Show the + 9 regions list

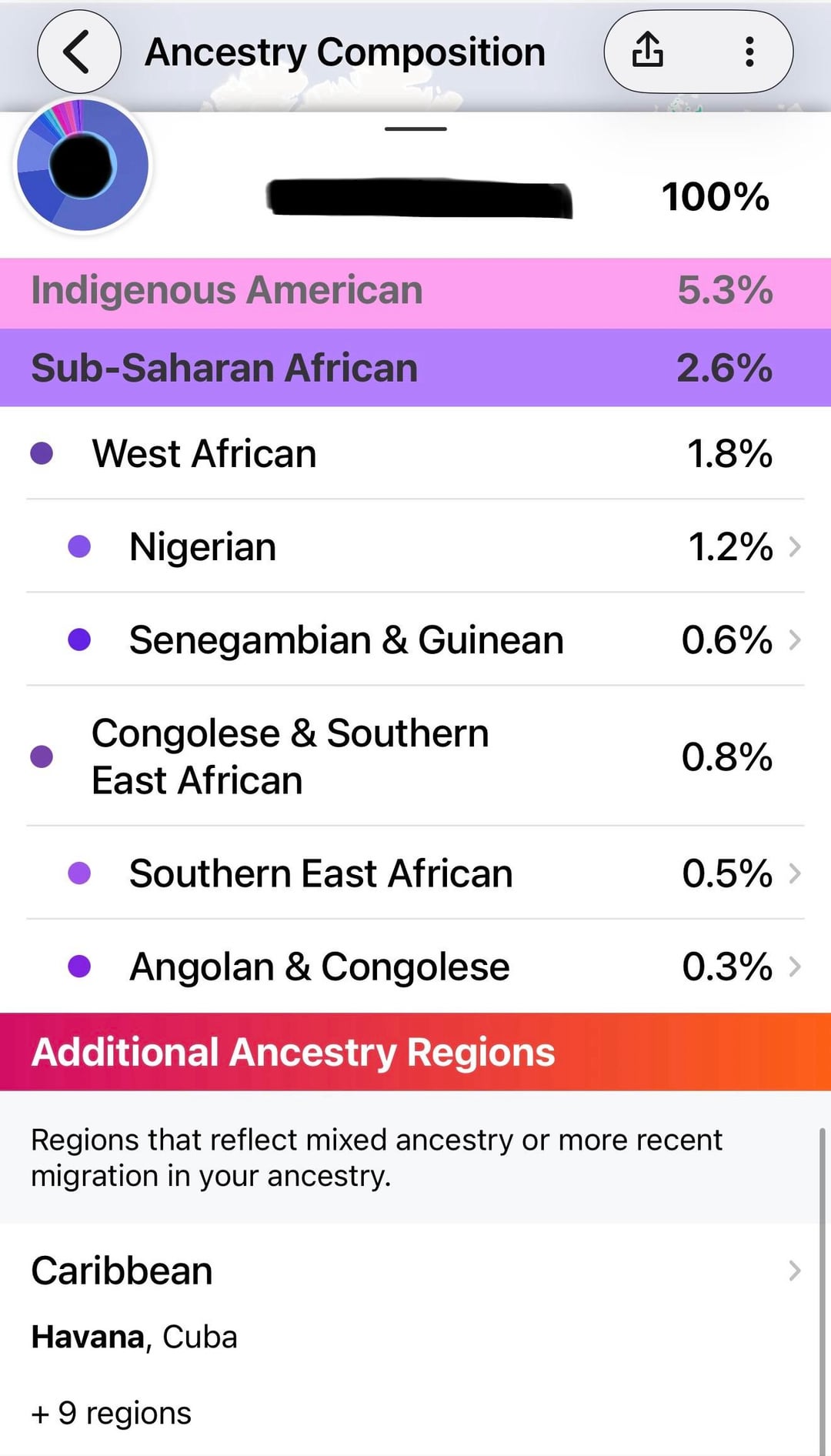pyautogui.click(x=112, y=1413)
